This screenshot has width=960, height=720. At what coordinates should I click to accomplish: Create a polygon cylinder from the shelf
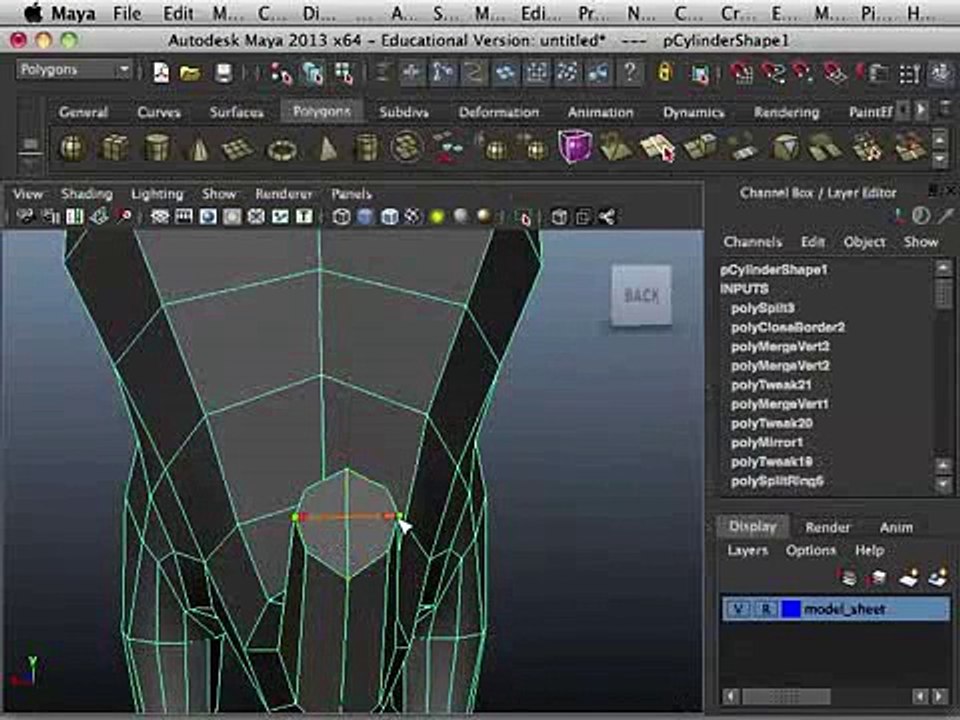click(157, 148)
